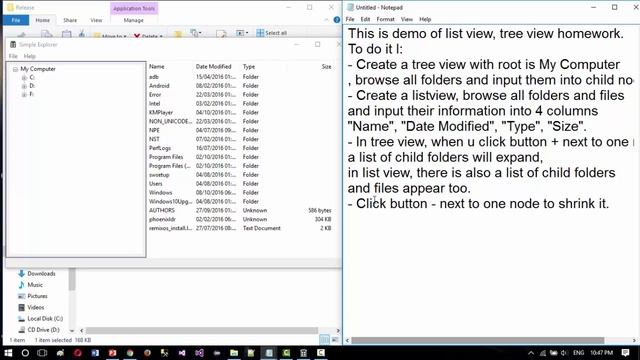The width and height of the screenshot is (640, 360).
Task: Click the ENG language indicator
Action: 578,353
